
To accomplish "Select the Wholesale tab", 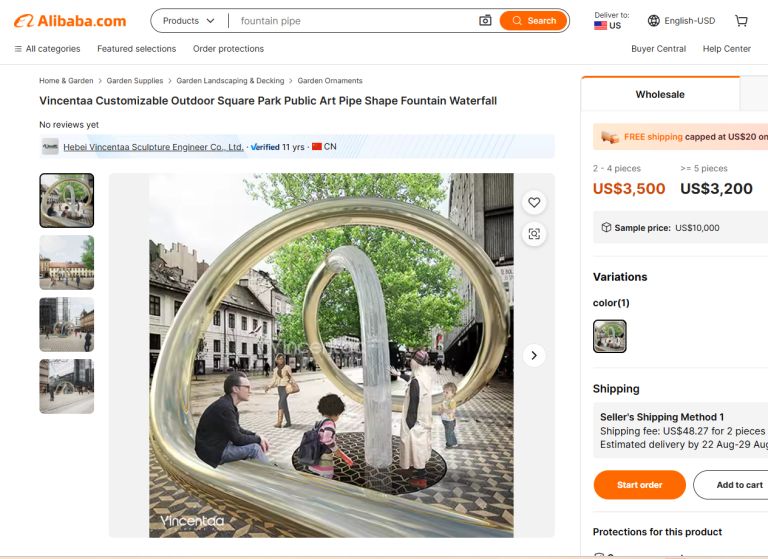I will click(660, 94).
